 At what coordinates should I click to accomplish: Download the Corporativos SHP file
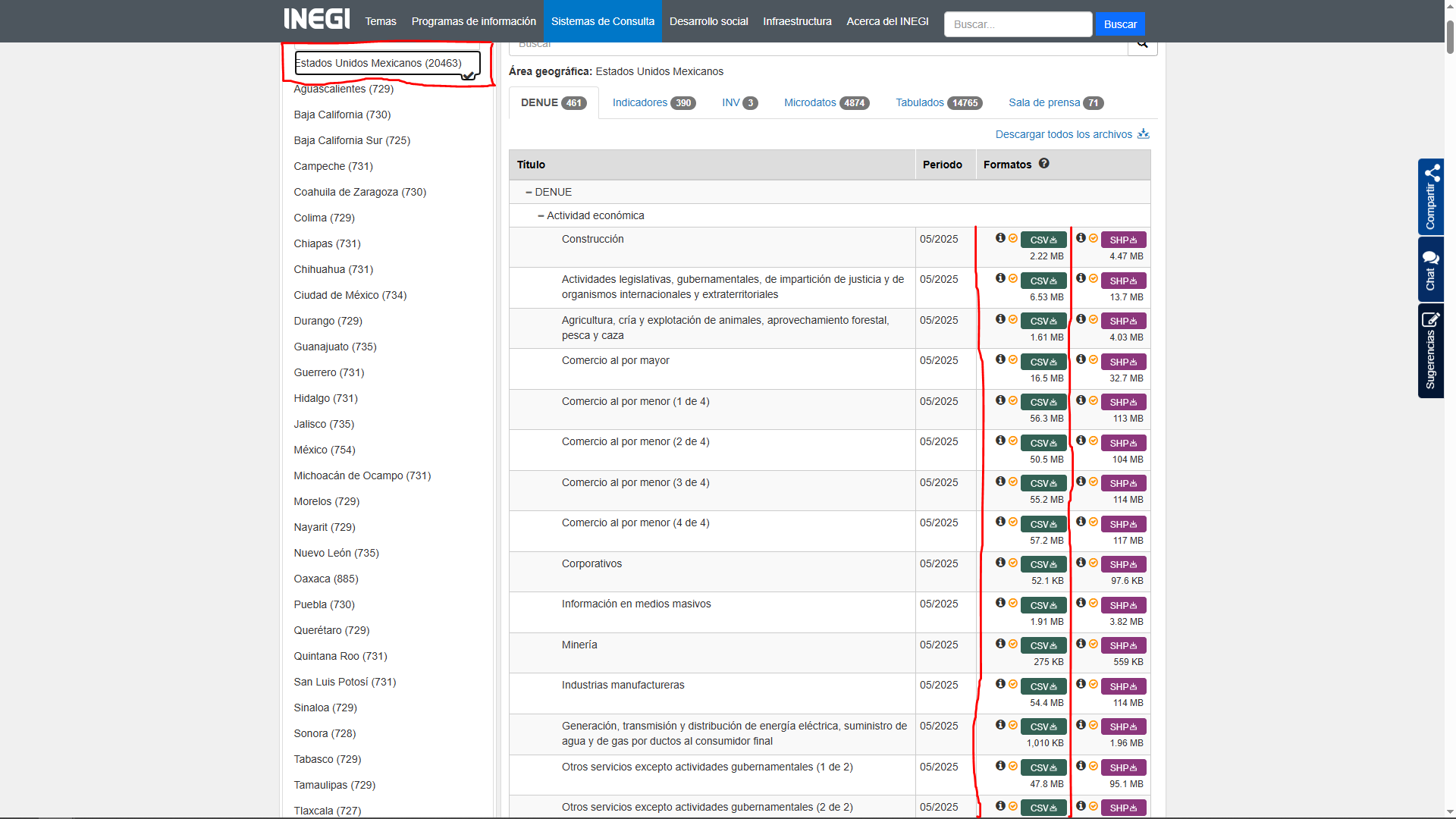1123,565
